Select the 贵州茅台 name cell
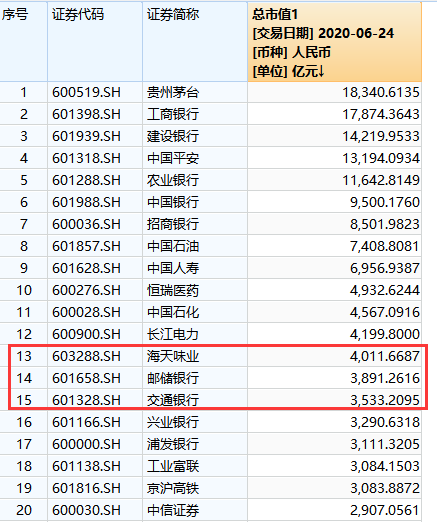437x522 pixels. 195,92
